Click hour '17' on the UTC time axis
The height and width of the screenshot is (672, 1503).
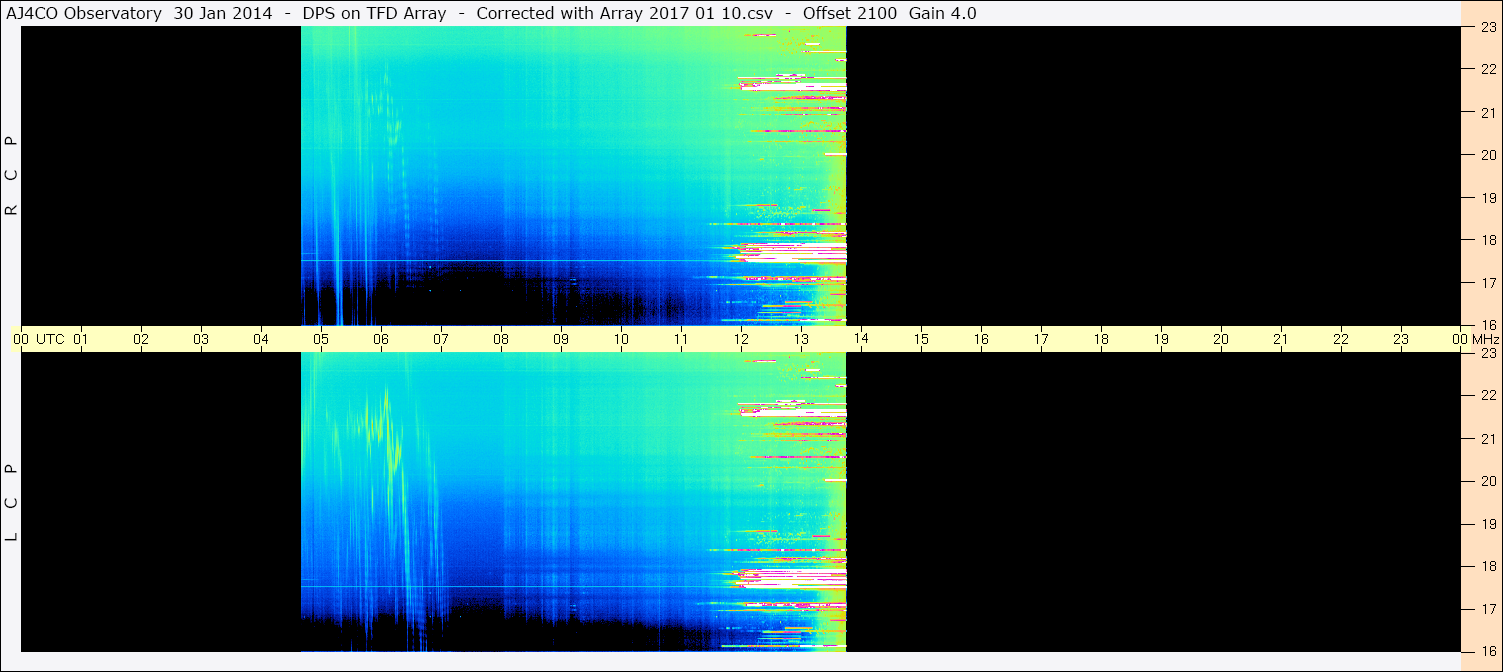click(x=1041, y=339)
